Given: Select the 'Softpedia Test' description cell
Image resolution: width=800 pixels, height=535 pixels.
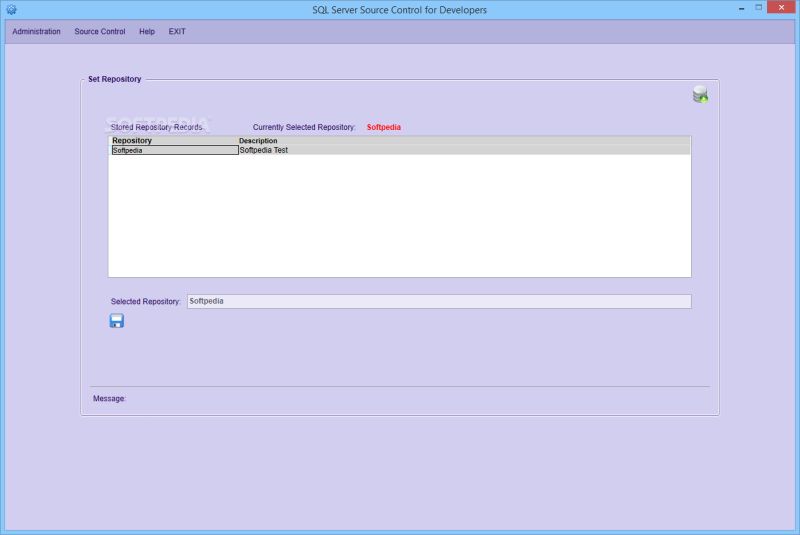Looking at the screenshot, I should tap(464, 150).
